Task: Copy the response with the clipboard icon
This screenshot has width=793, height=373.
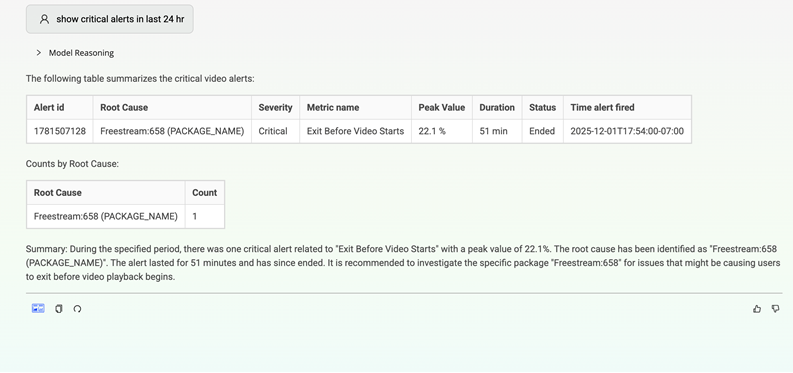Action: 59,309
